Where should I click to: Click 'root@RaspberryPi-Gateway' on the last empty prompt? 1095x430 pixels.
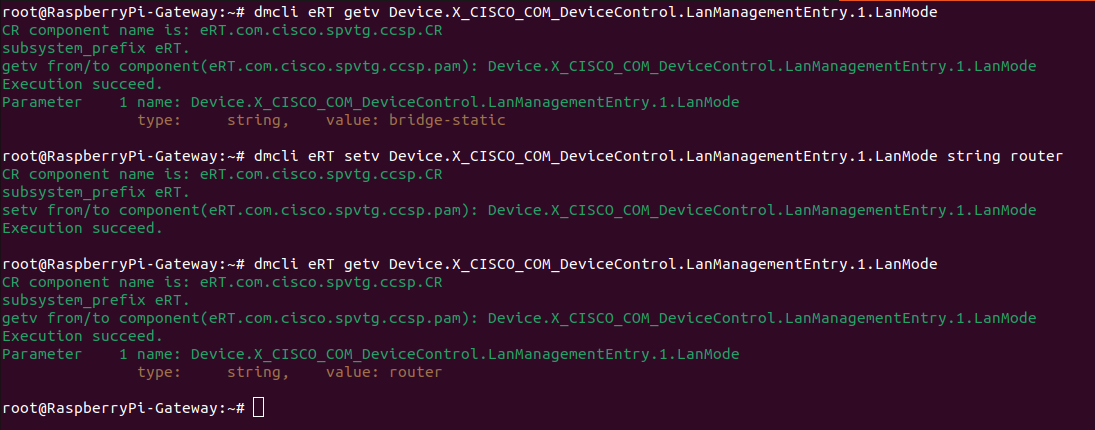tap(110, 408)
